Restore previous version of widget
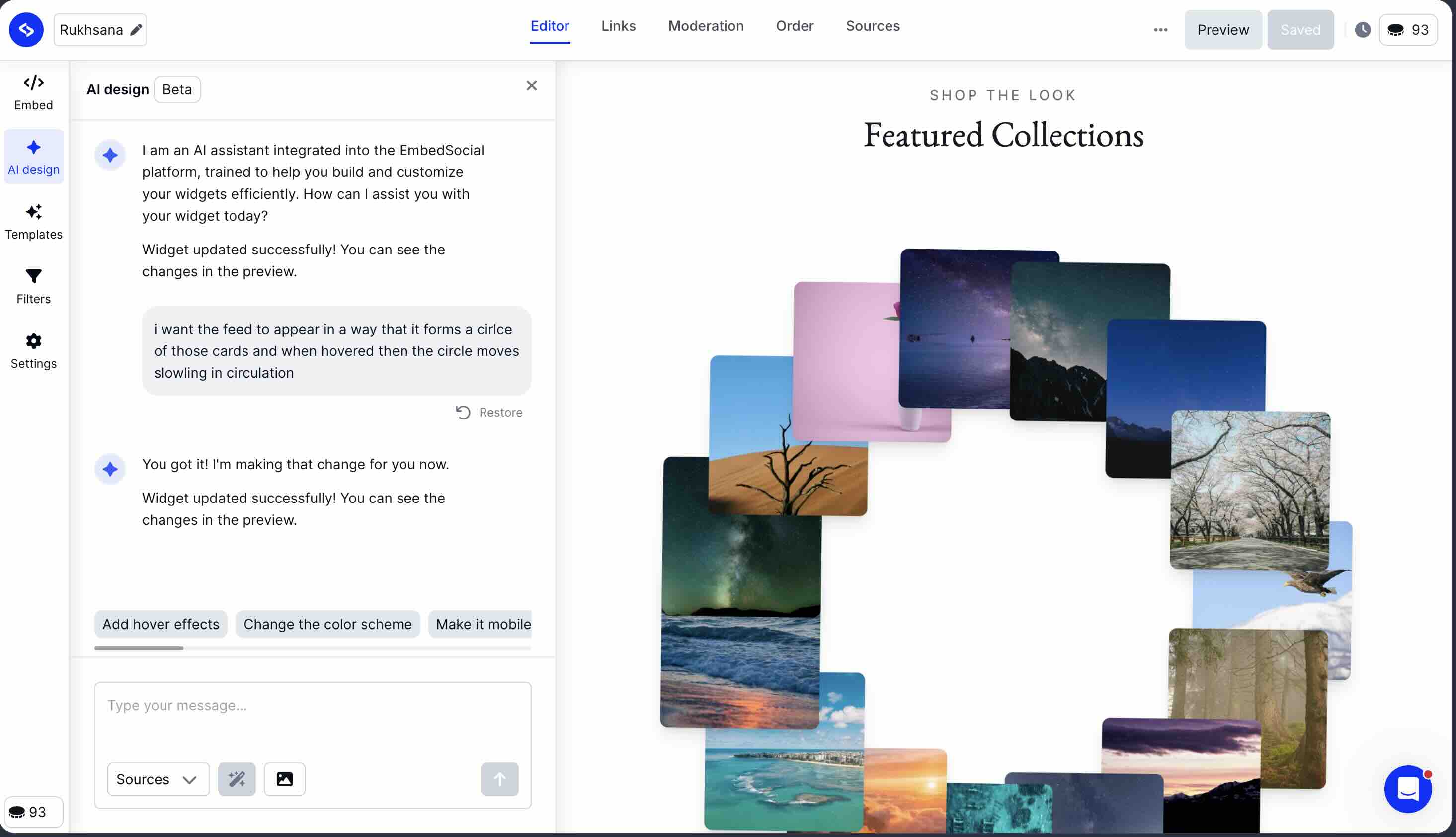 (x=489, y=412)
